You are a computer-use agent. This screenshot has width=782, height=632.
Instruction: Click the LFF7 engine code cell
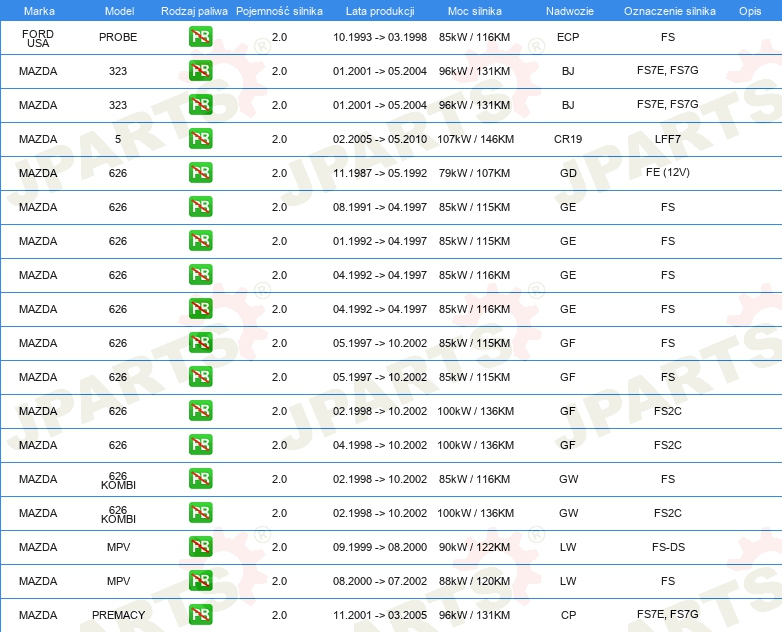(x=668, y=139)
